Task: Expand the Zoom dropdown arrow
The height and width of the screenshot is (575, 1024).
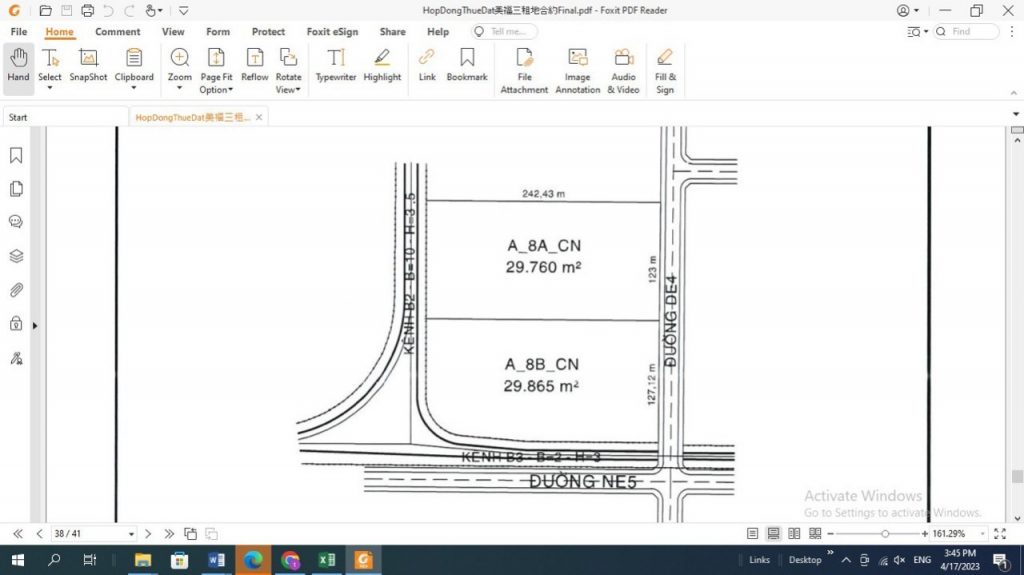Action: click(x=180, y=88)
